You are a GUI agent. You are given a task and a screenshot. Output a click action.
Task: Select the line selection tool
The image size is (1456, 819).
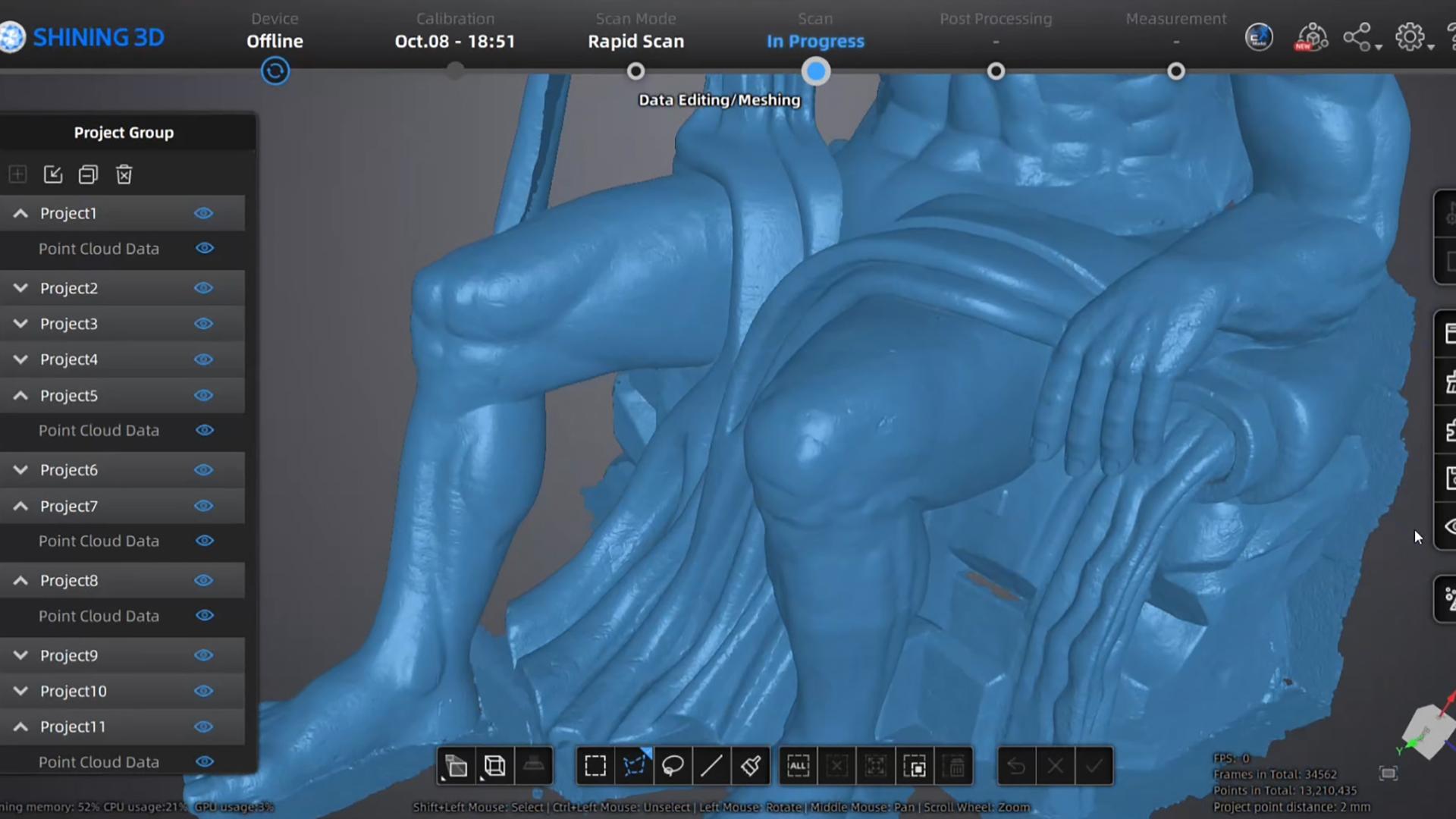tap(711, 766)
